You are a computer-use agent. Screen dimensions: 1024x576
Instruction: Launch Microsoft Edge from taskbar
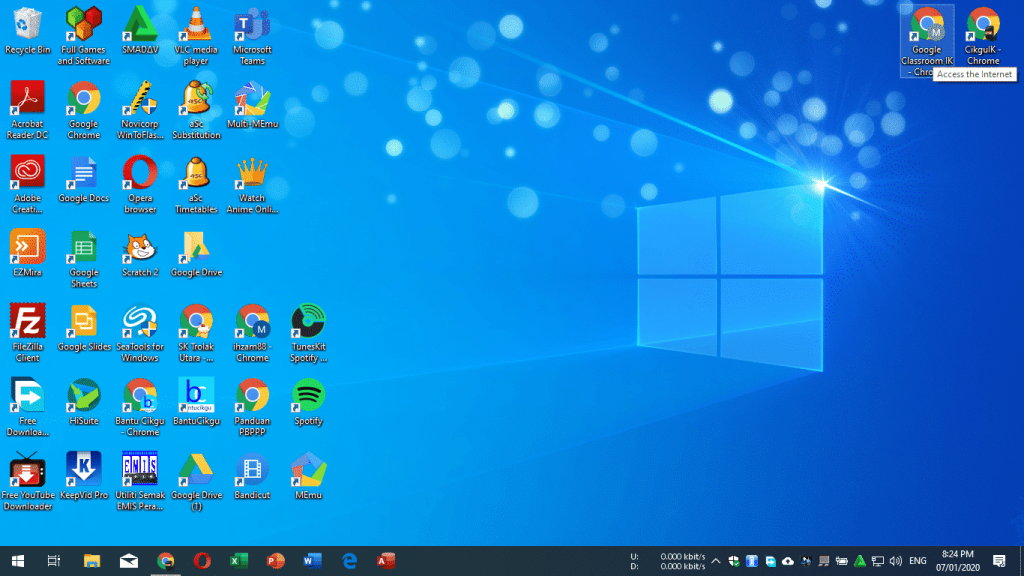click(349, 561)
